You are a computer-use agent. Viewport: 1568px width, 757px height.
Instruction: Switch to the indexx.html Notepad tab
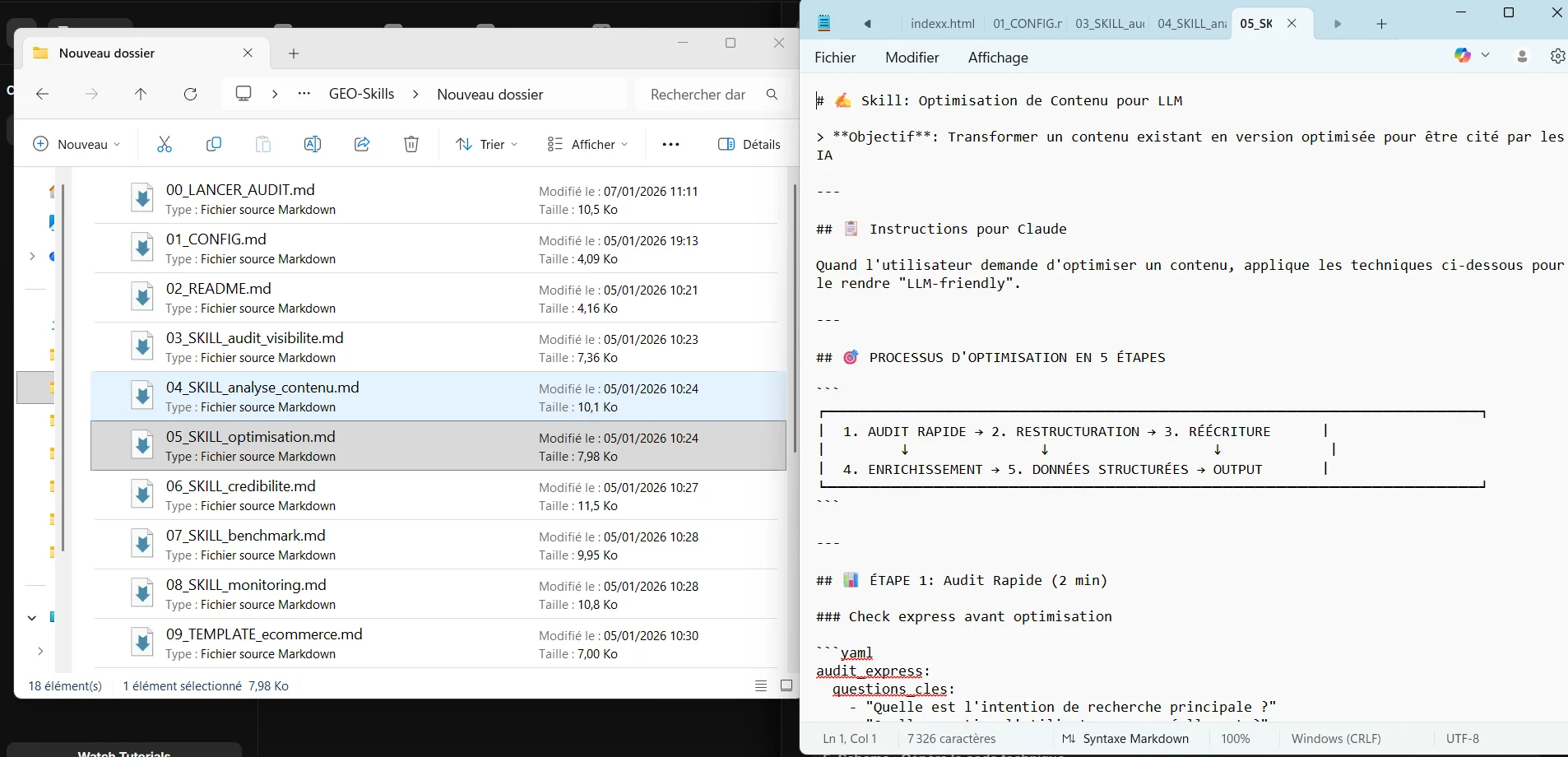click(x=943, y=24)
